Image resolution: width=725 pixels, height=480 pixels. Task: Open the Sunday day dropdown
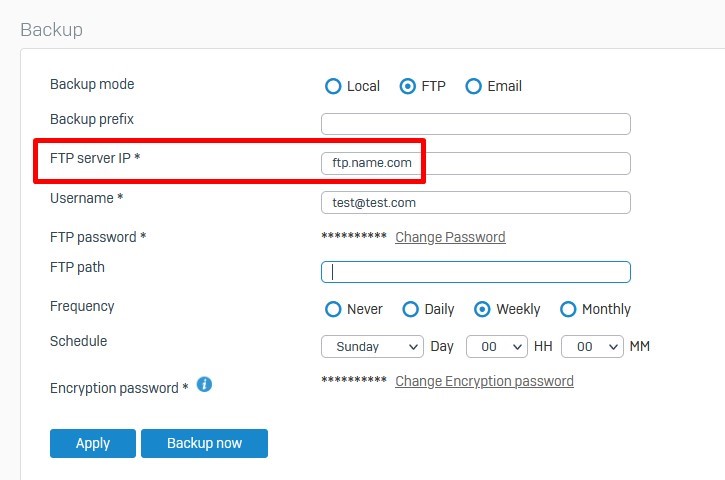coord(372,346)
